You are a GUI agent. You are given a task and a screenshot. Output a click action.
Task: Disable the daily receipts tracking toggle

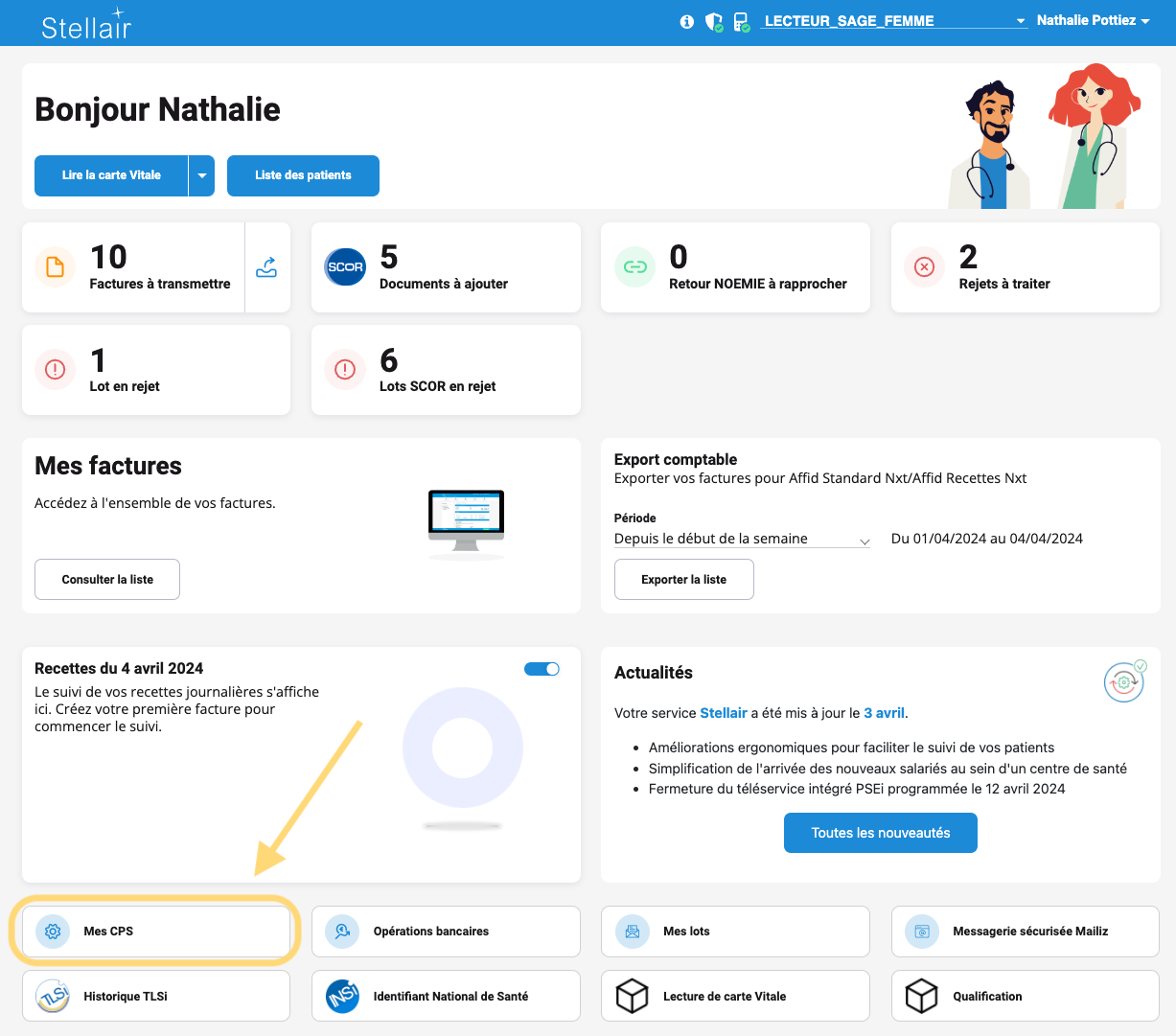pyautogui.click(x=542, y=669)
